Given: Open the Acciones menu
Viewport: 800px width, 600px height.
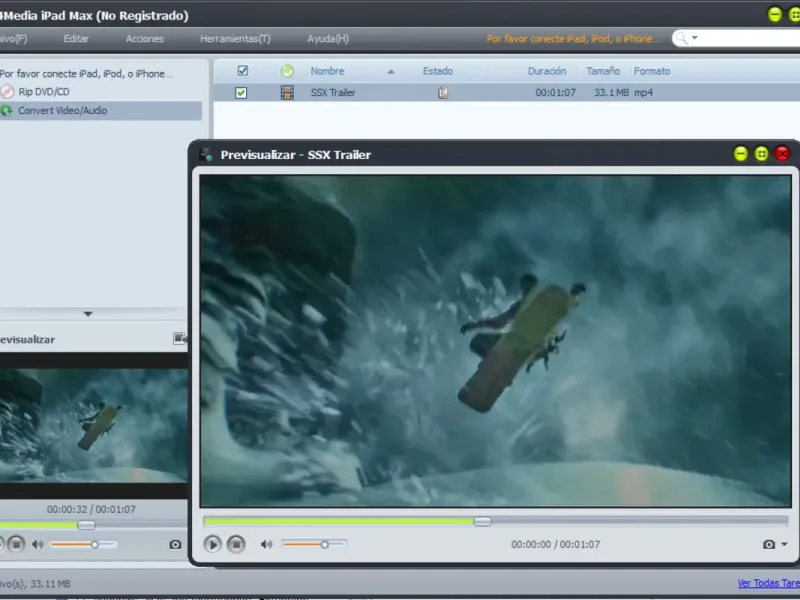Looking at the screenshot, I should point(145,39).
